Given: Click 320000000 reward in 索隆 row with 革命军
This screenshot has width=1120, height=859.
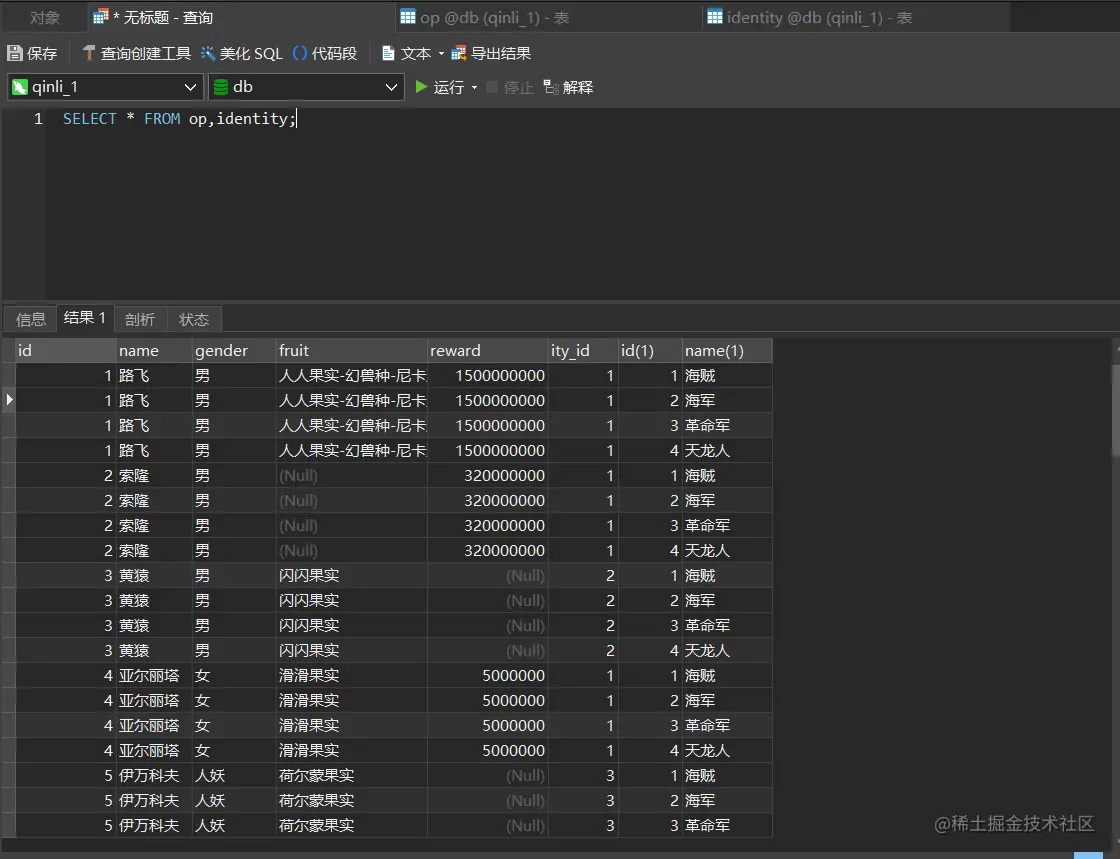Looking at the screenshot, I should tap(488, 526).
